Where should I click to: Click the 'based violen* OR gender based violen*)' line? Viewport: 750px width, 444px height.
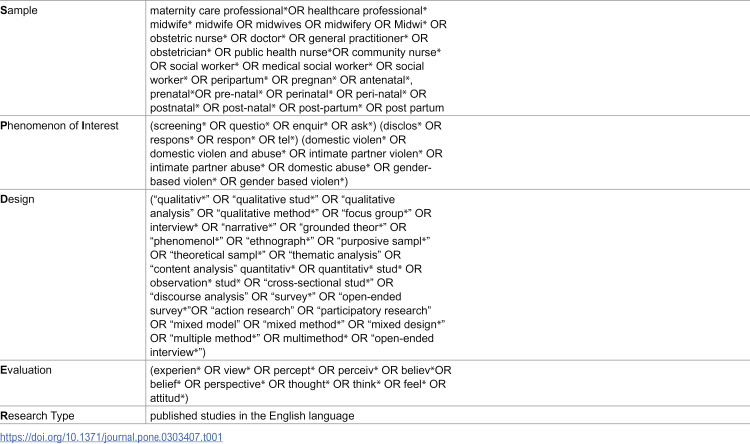click(x=249, y=181)
